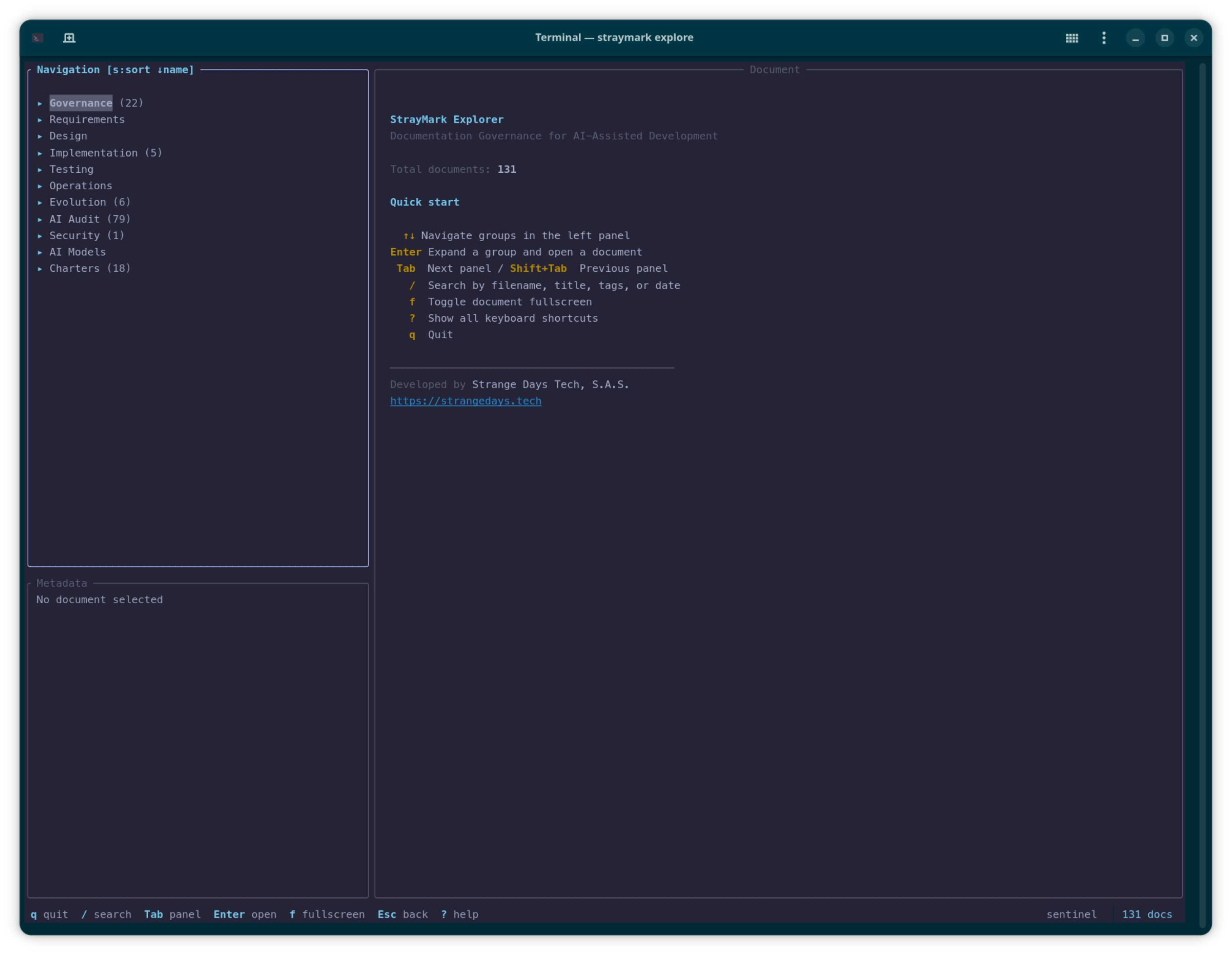The image size is (1232, 955).
Task: Click the 'Enter open' footer shortcut
Action: 245,914
